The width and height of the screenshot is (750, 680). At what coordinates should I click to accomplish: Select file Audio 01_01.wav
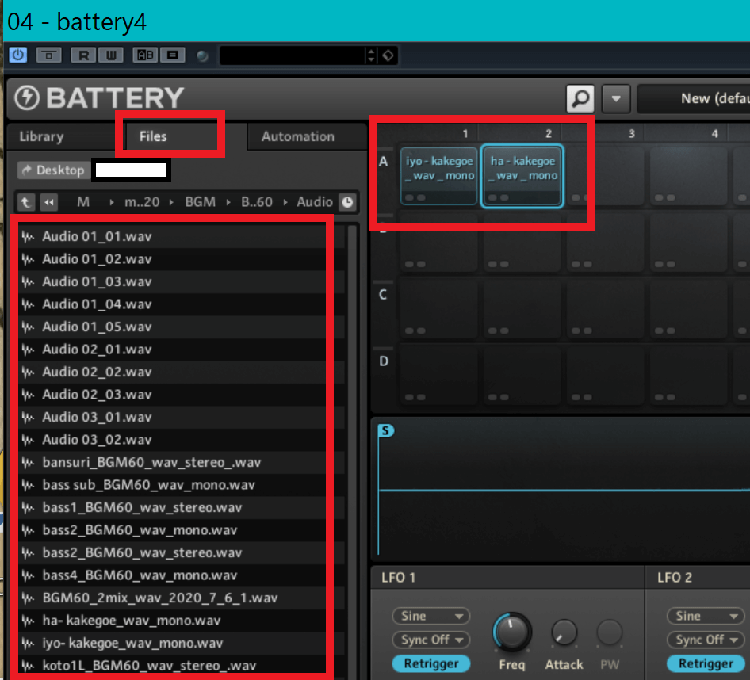(182, 236)
